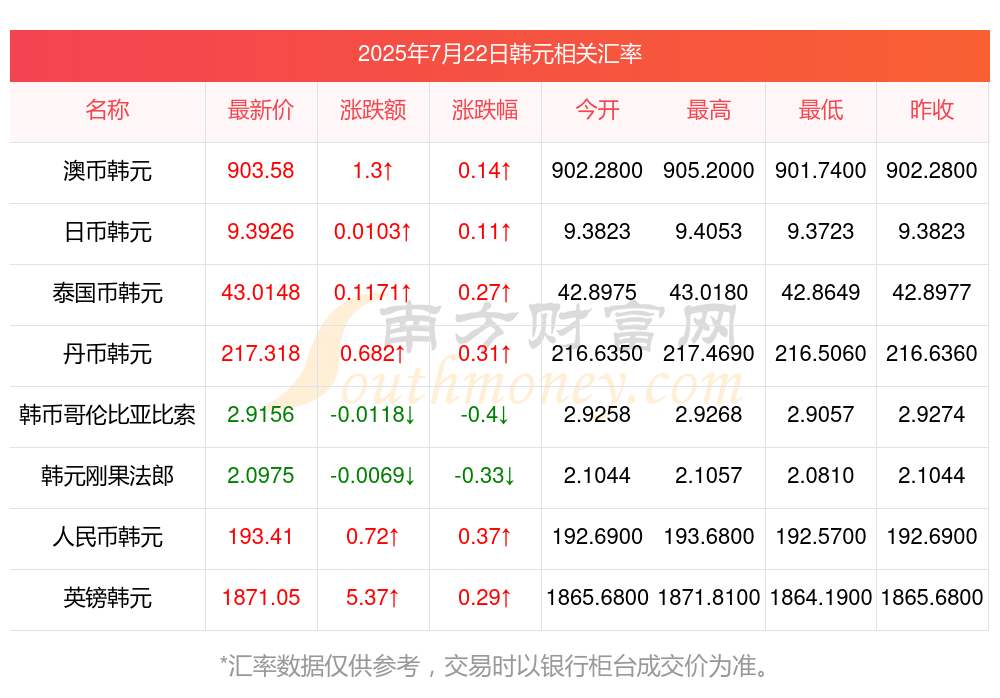
Task: Click the percent change 0.37↑
Action: (x=485, y=537)
